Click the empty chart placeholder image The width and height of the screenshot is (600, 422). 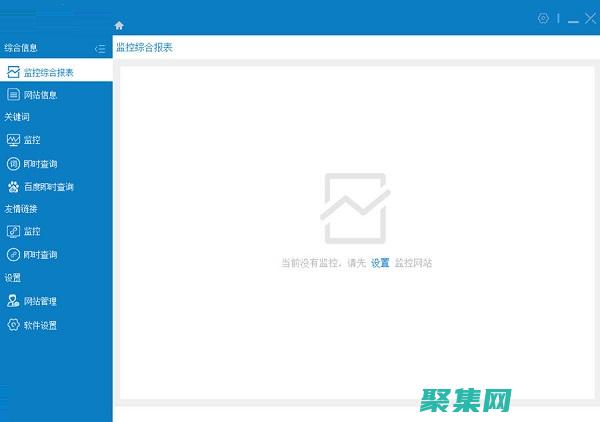point(353,208)
